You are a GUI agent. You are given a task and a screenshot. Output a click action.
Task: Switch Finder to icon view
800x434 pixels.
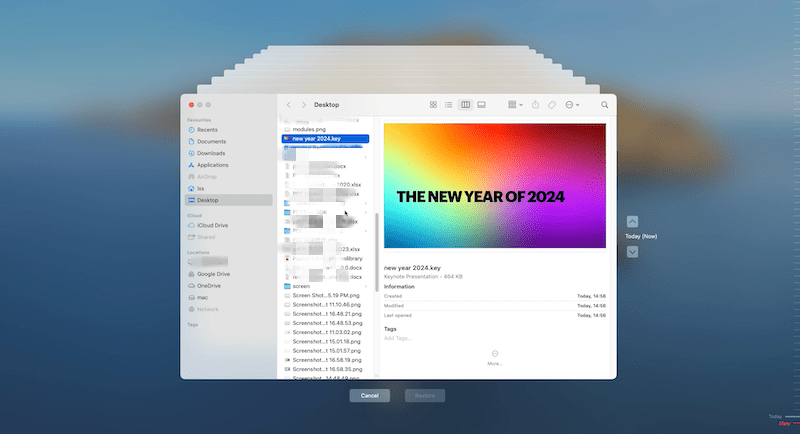[x=433, y=104]
